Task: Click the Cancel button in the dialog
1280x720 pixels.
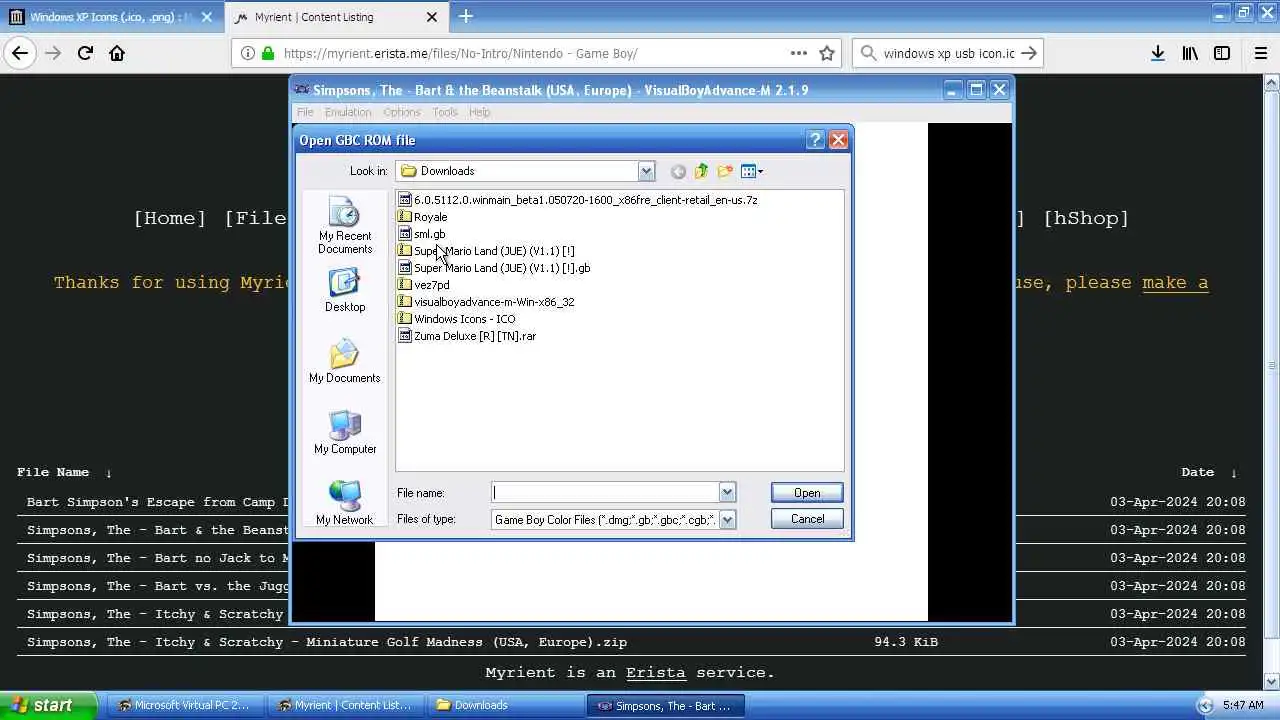Action: click(807, 519)
